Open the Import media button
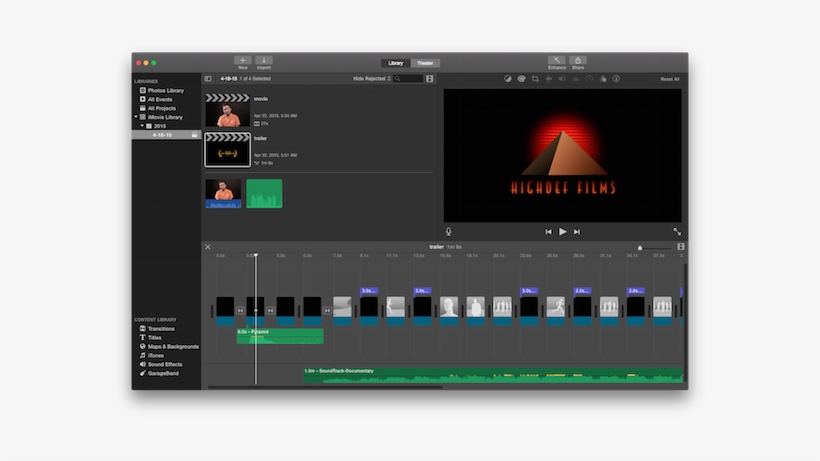The width and height of the screenshot is (820, 461). [264, 61]
